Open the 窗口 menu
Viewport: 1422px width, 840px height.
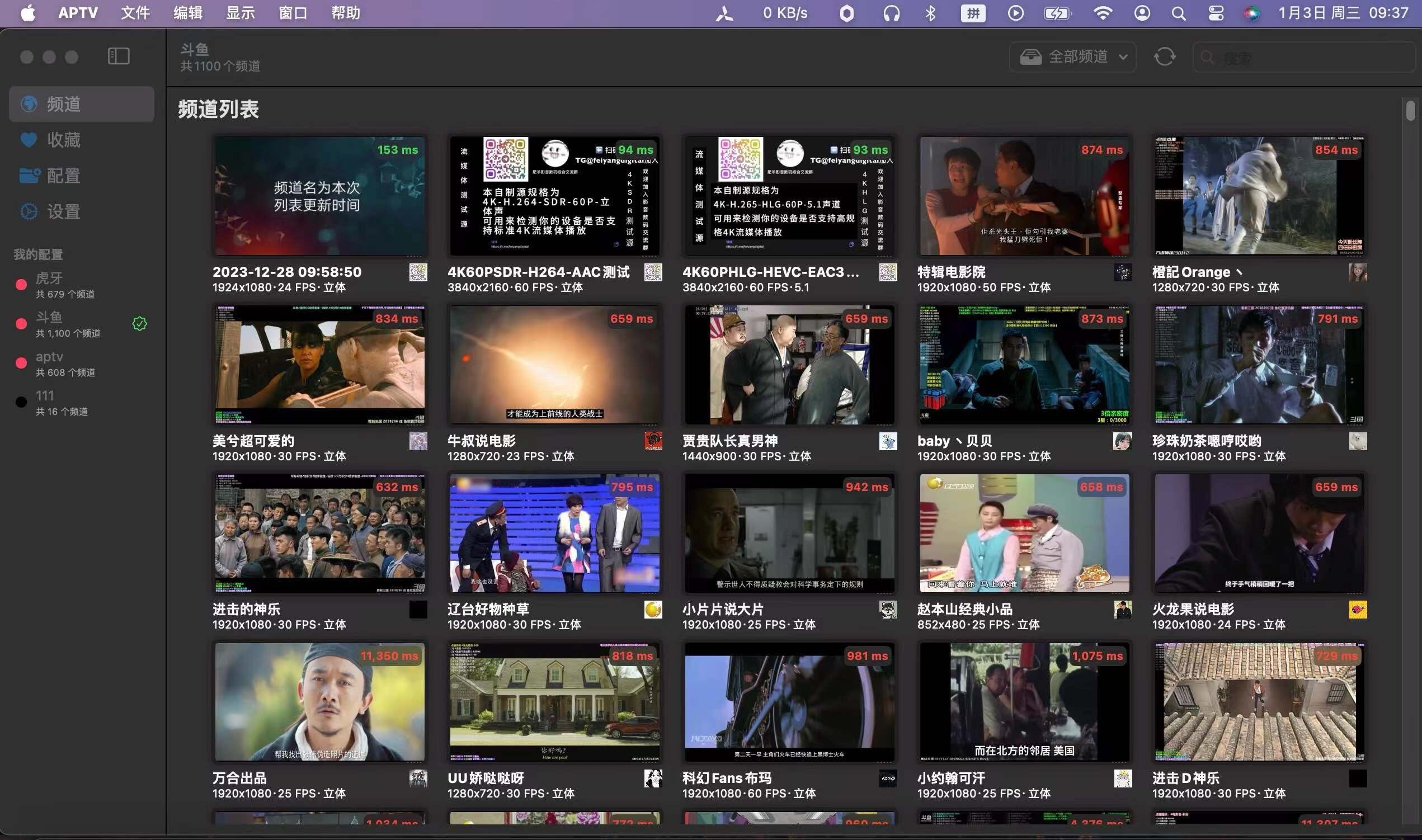pos(293,13)
